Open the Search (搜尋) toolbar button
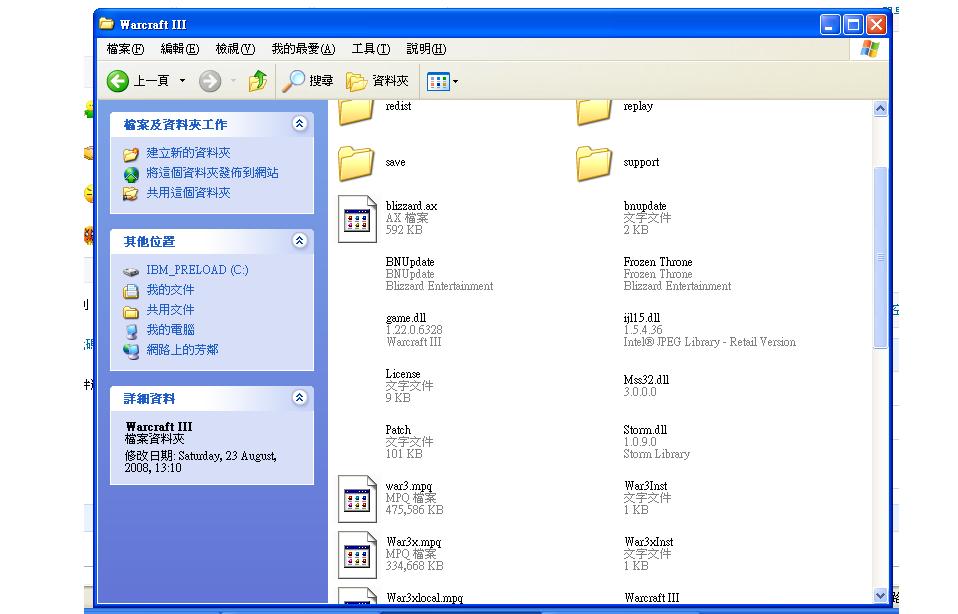This screenshot has height=614, width=958. point(308,81)
